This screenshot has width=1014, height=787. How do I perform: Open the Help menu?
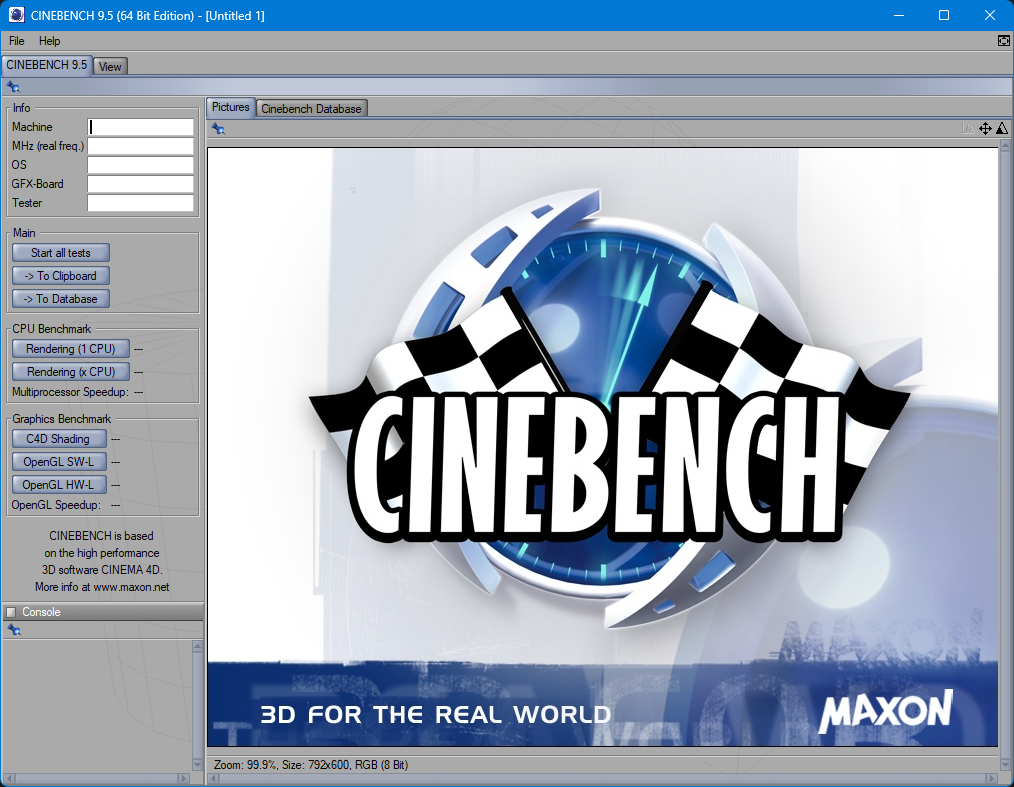(x=50, y=41)
